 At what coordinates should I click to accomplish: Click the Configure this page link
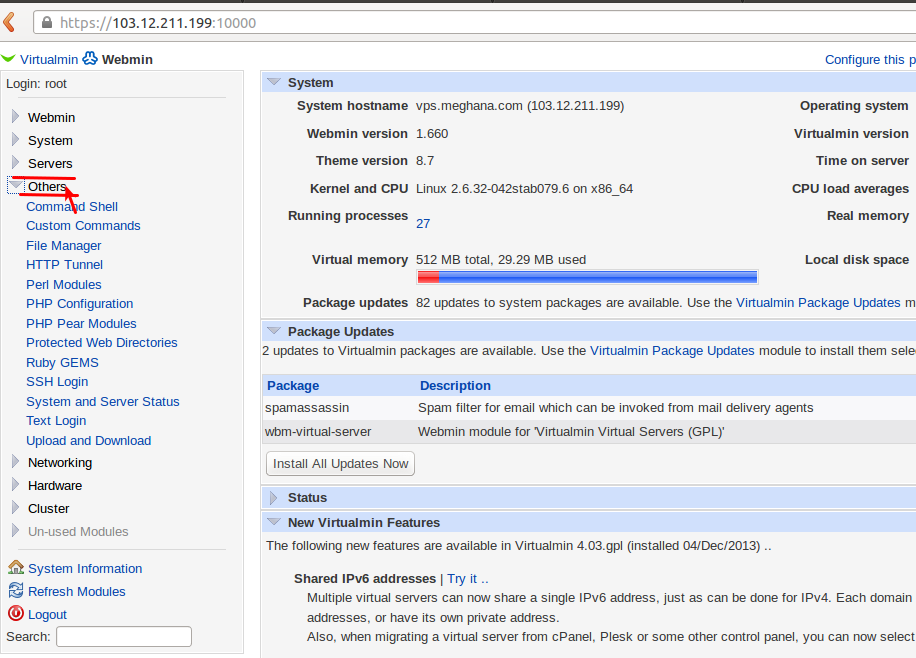tap(870, 60)
